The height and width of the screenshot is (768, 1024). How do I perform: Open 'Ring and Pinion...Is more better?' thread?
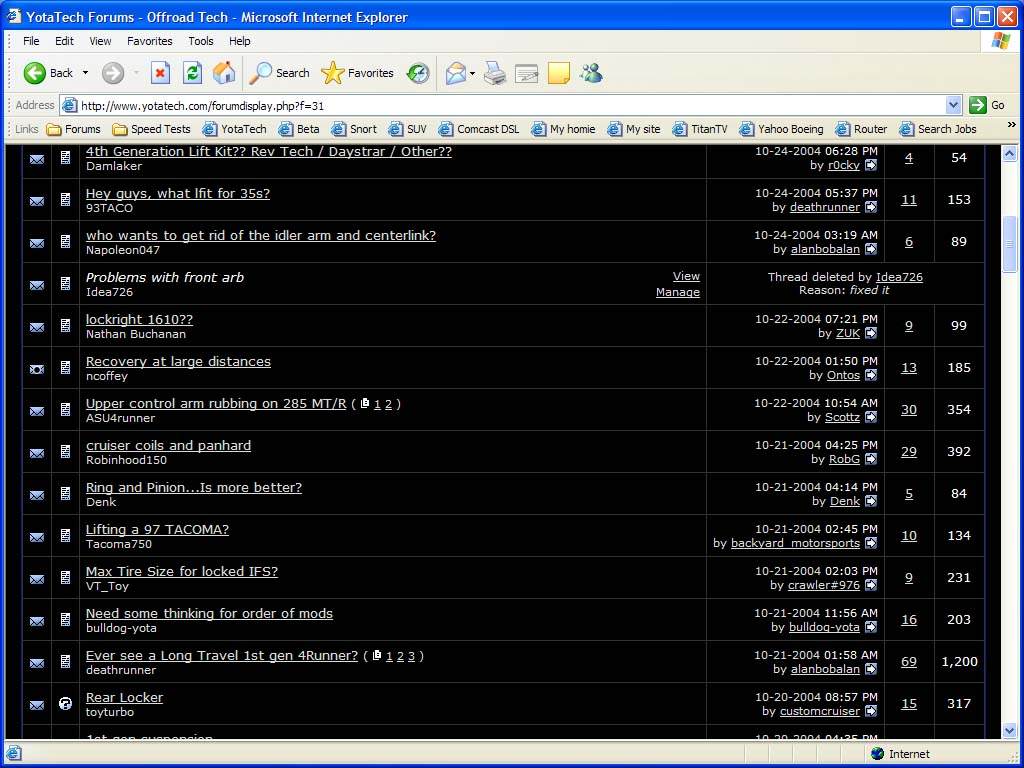point(194,487)
